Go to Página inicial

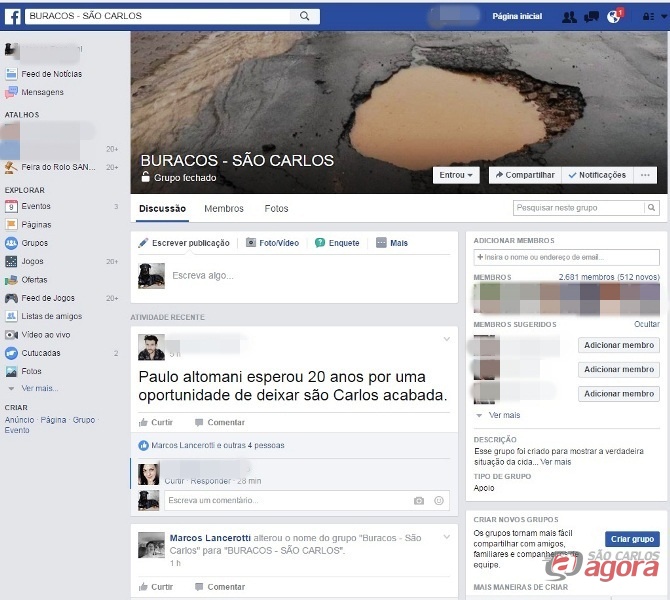(x=517, y=16)
